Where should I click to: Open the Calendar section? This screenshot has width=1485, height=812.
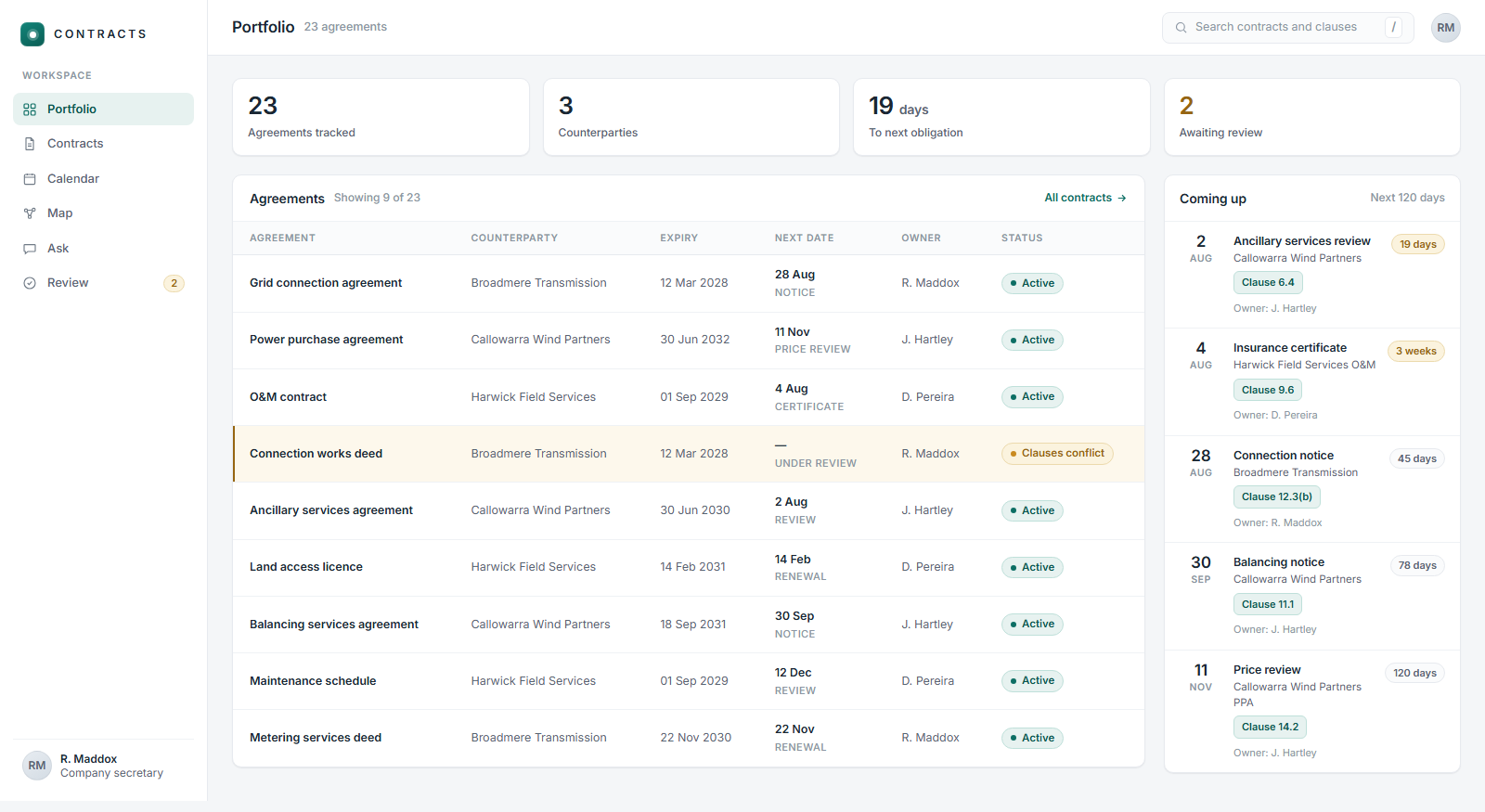point(103,178)
